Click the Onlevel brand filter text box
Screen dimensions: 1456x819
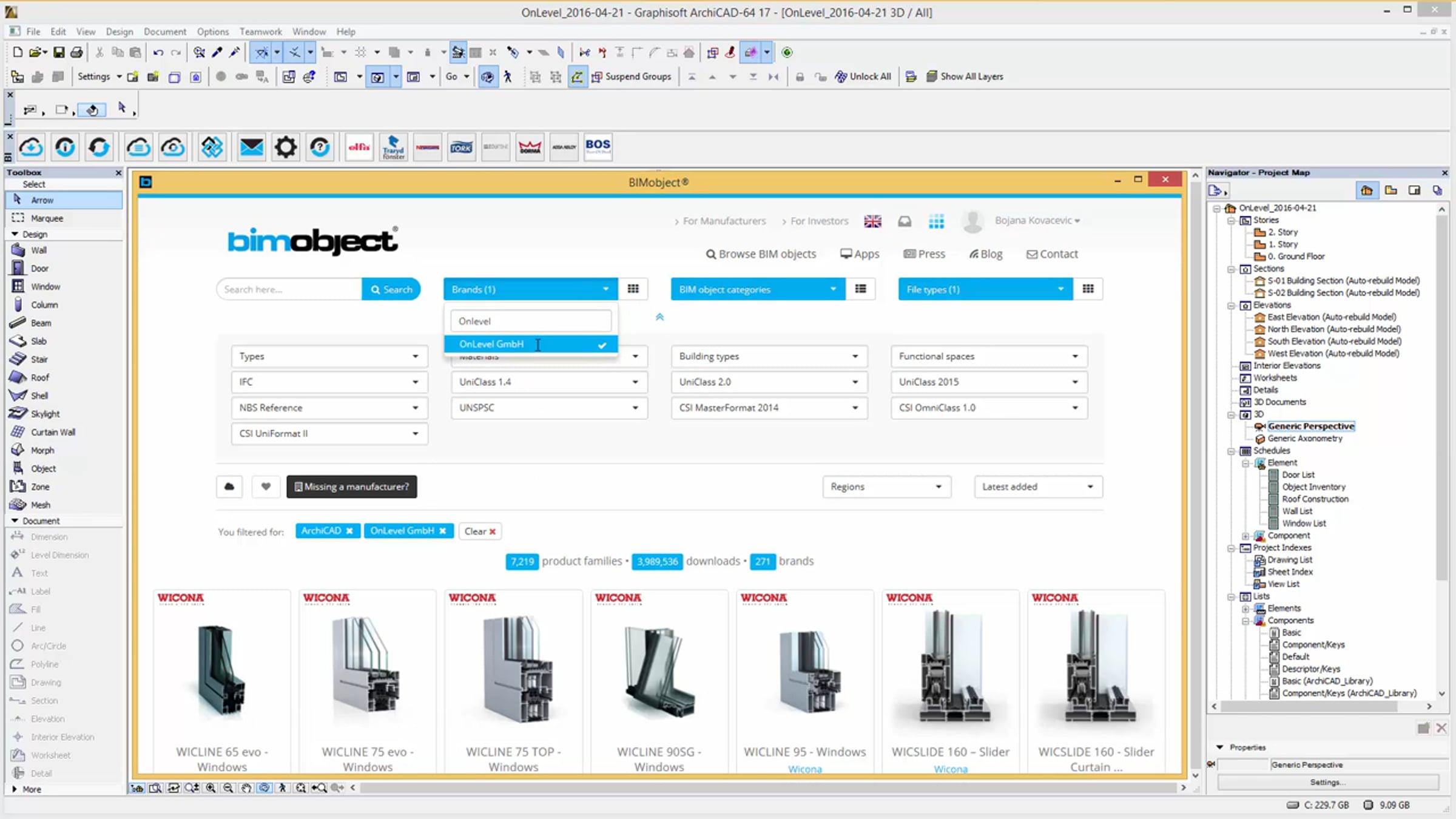click(531, 321)
